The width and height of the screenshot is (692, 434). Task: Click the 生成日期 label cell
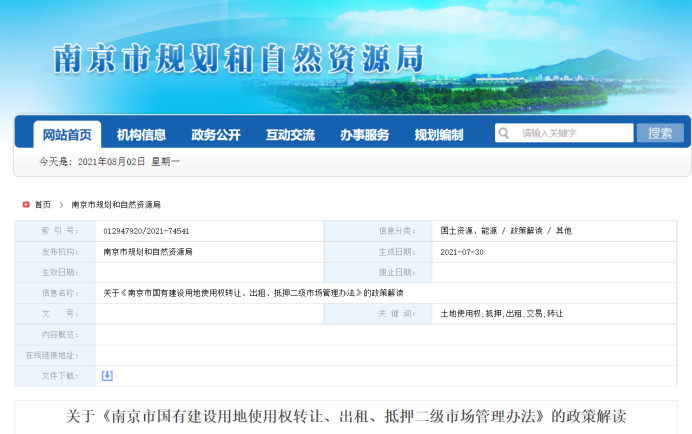(x=378, y=252)
